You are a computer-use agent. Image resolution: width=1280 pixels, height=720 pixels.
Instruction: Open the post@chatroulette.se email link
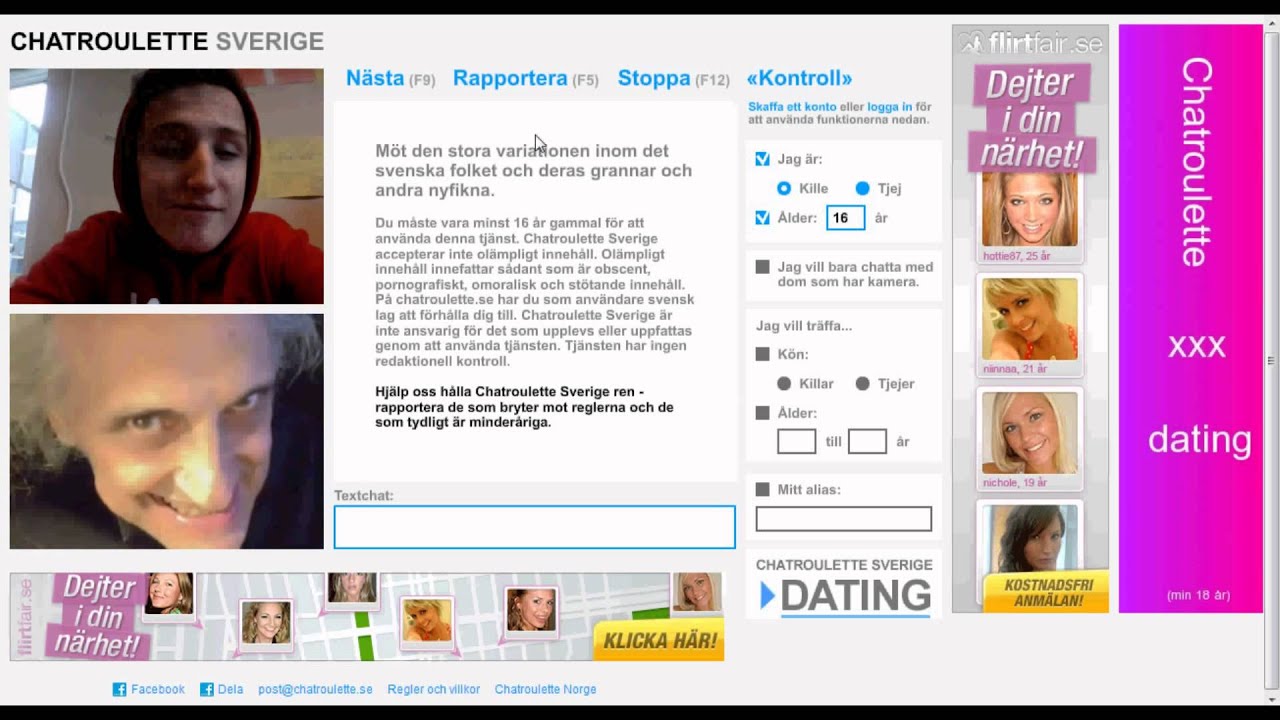click(x=315, y=689)
